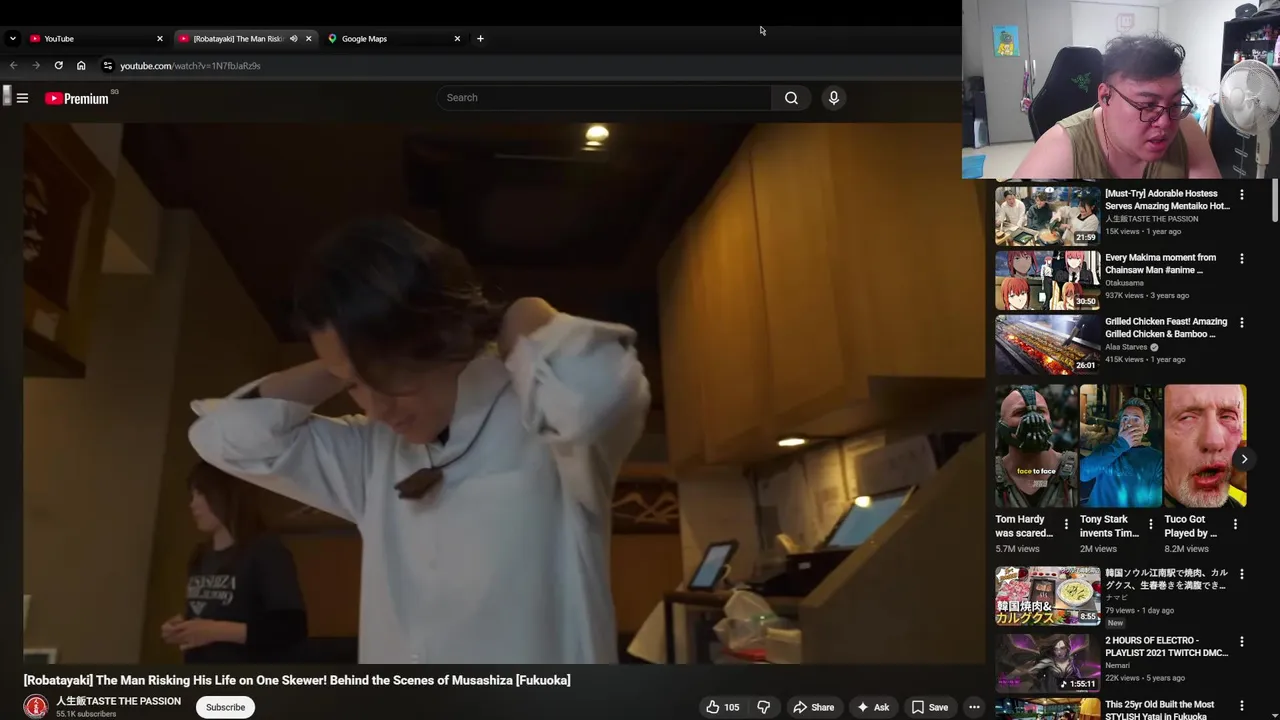Open 2 HOURS OF ELECTRO playlist video

tap(1047, 662)
